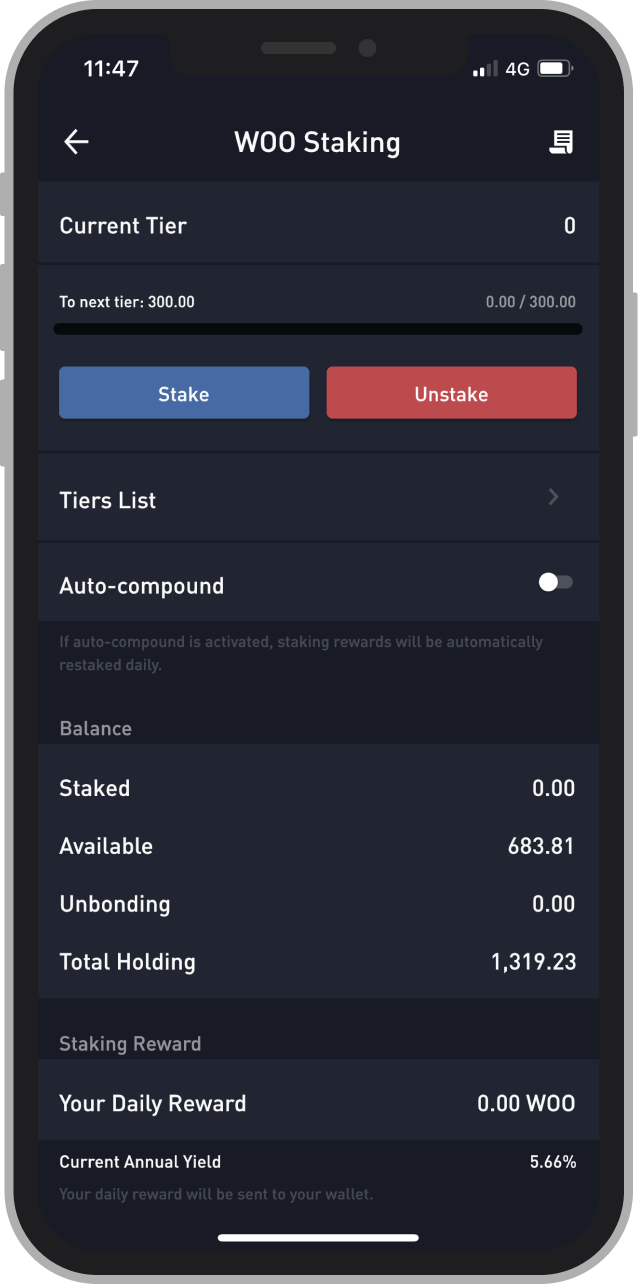Click the red Unstake button
This screenshot has width=638, height=1285.
452,393
